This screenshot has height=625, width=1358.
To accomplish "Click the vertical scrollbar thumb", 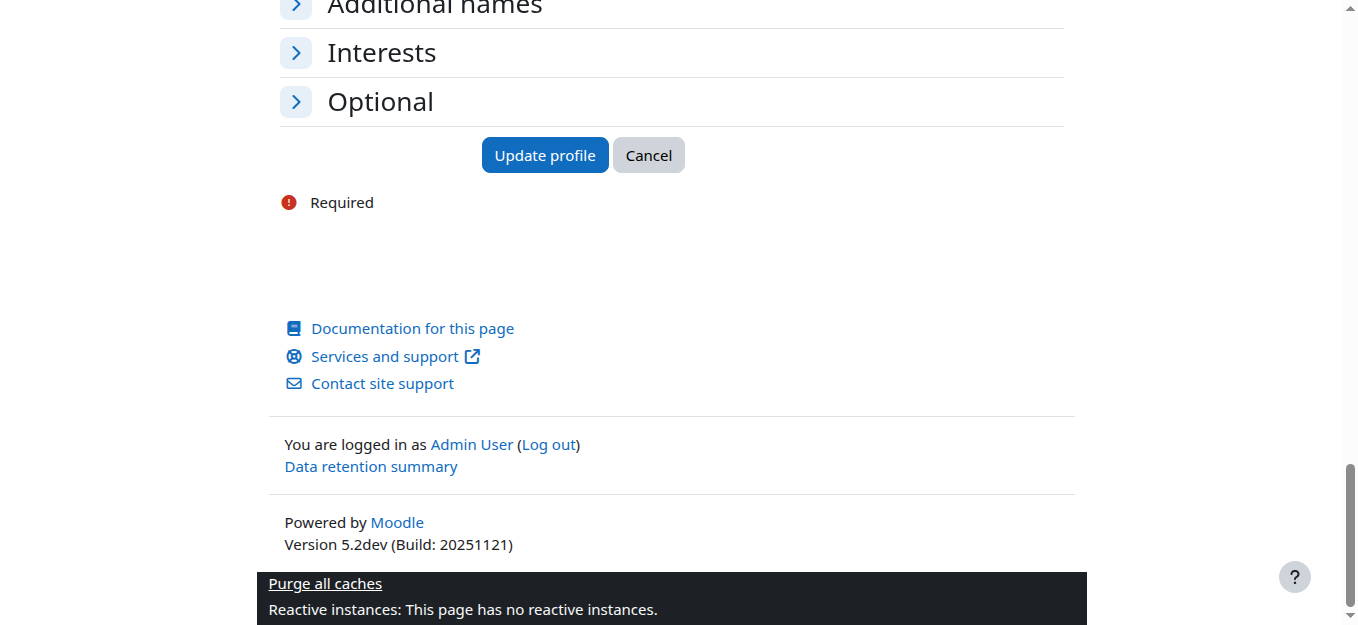I will 1350,534.
